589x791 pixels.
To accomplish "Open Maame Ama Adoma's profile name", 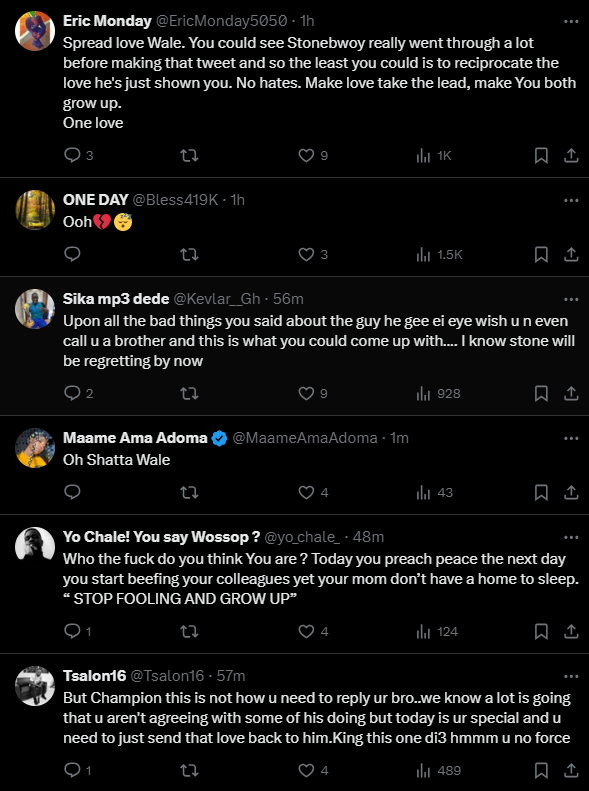I will click(135, 438).
